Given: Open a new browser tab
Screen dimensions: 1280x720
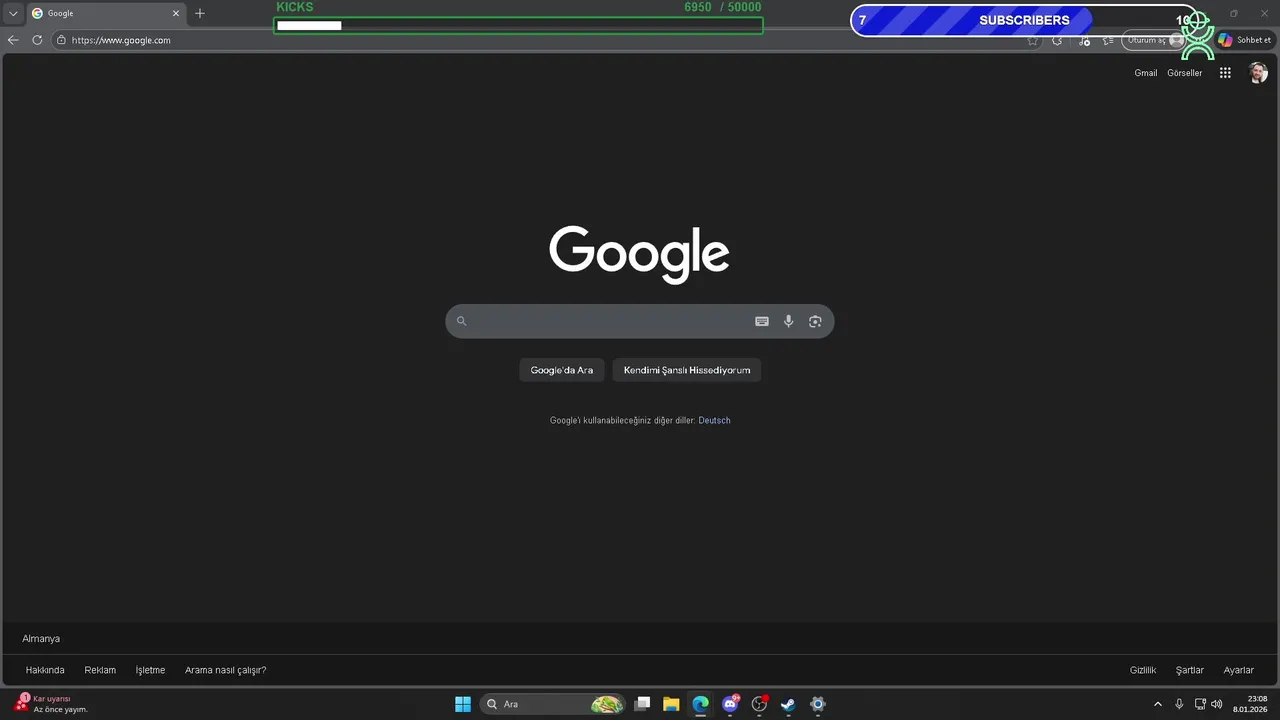Looking at the screenshot, I should coord(200,13).
